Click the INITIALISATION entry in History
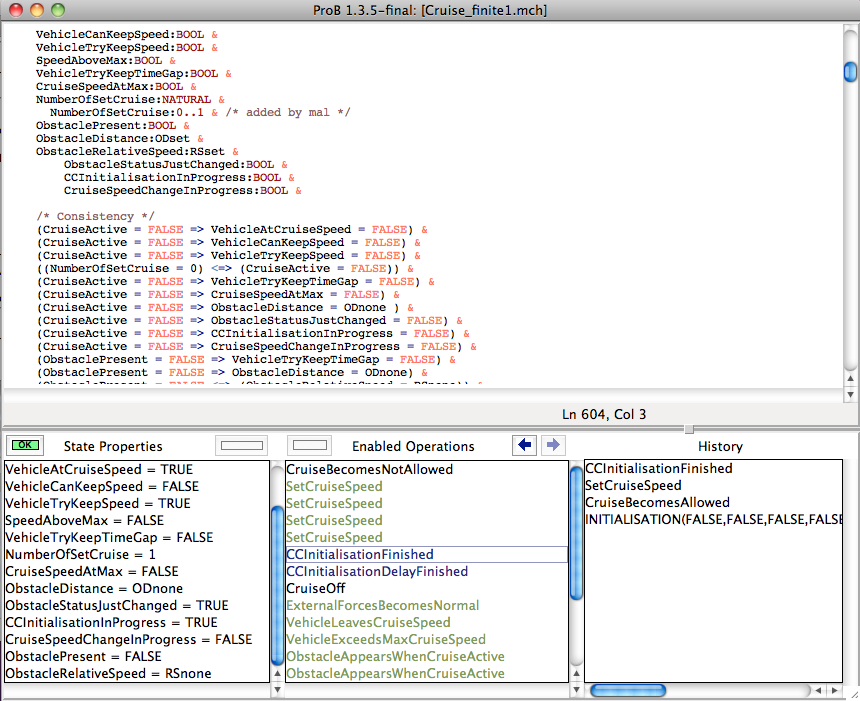This screenshot has width=860, height=701. tap(713, 519)
